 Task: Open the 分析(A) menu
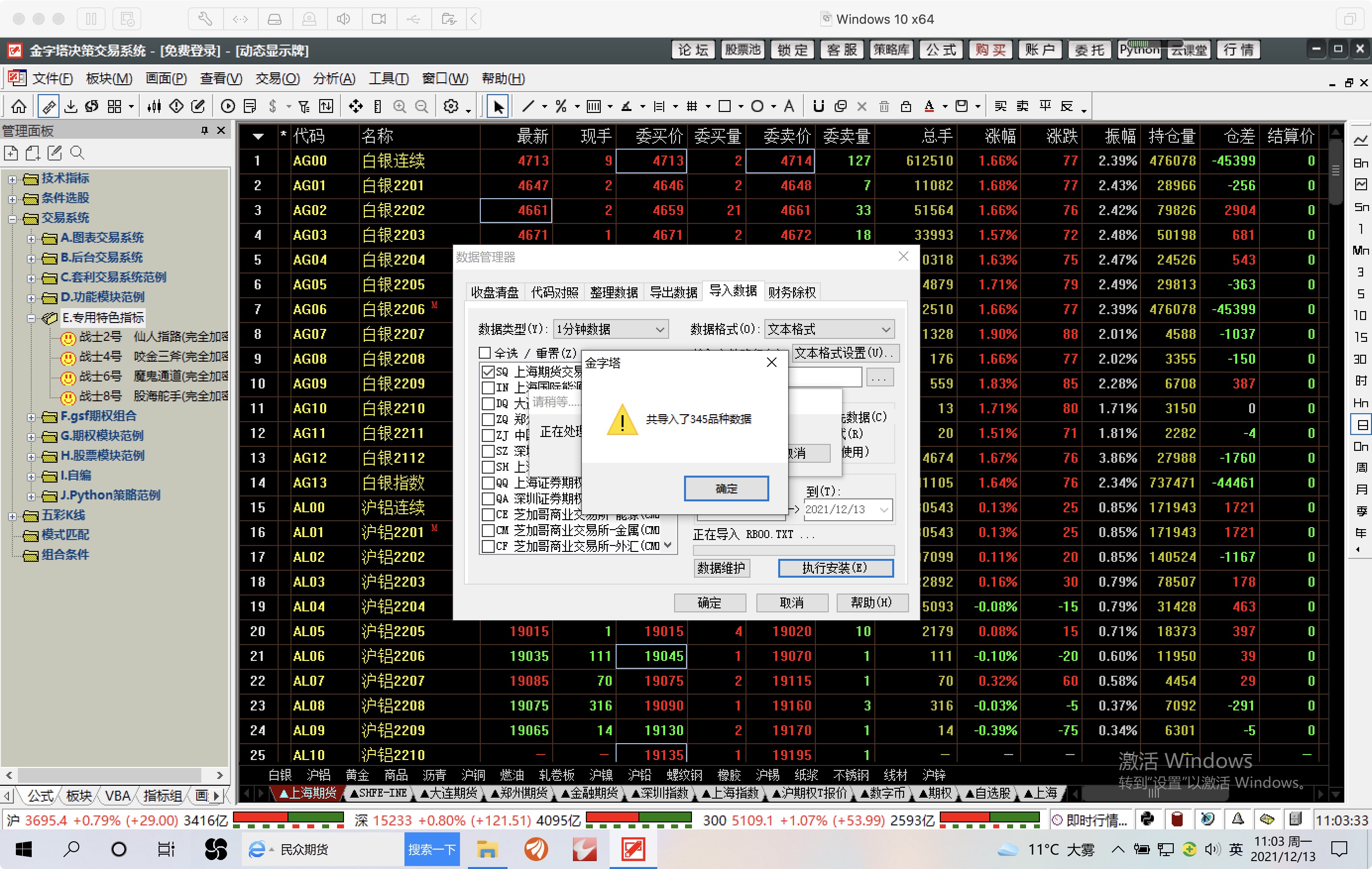[x=334, y=79]
